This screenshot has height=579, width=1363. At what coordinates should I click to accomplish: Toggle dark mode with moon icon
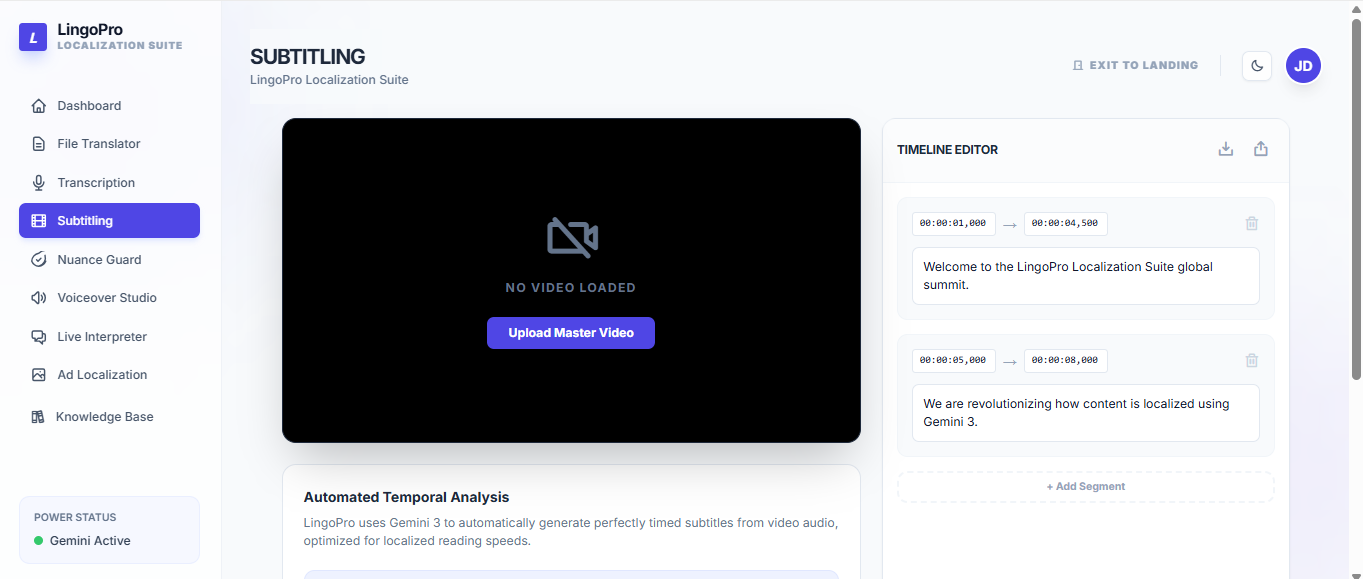pyautogui.click(x=1257, y=66)
